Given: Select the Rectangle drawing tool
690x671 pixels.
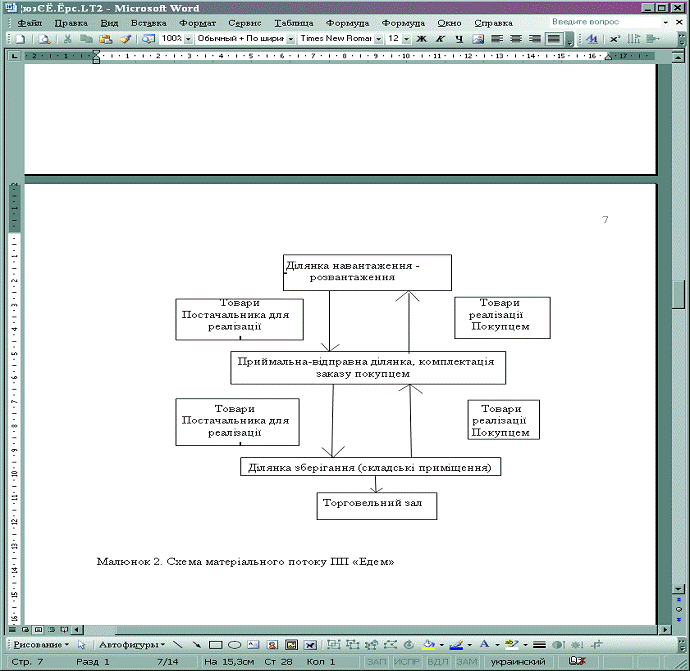Looking at the screenshot, I should pyautogui.click(x=216, y=645).
